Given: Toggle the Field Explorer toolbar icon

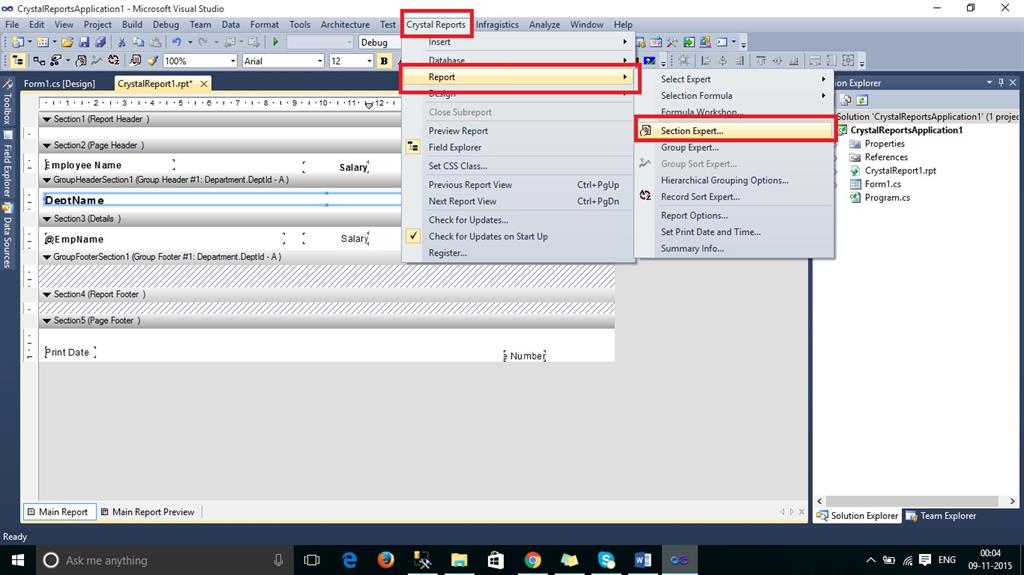Looking at the screenshot, I should (18, 61).
